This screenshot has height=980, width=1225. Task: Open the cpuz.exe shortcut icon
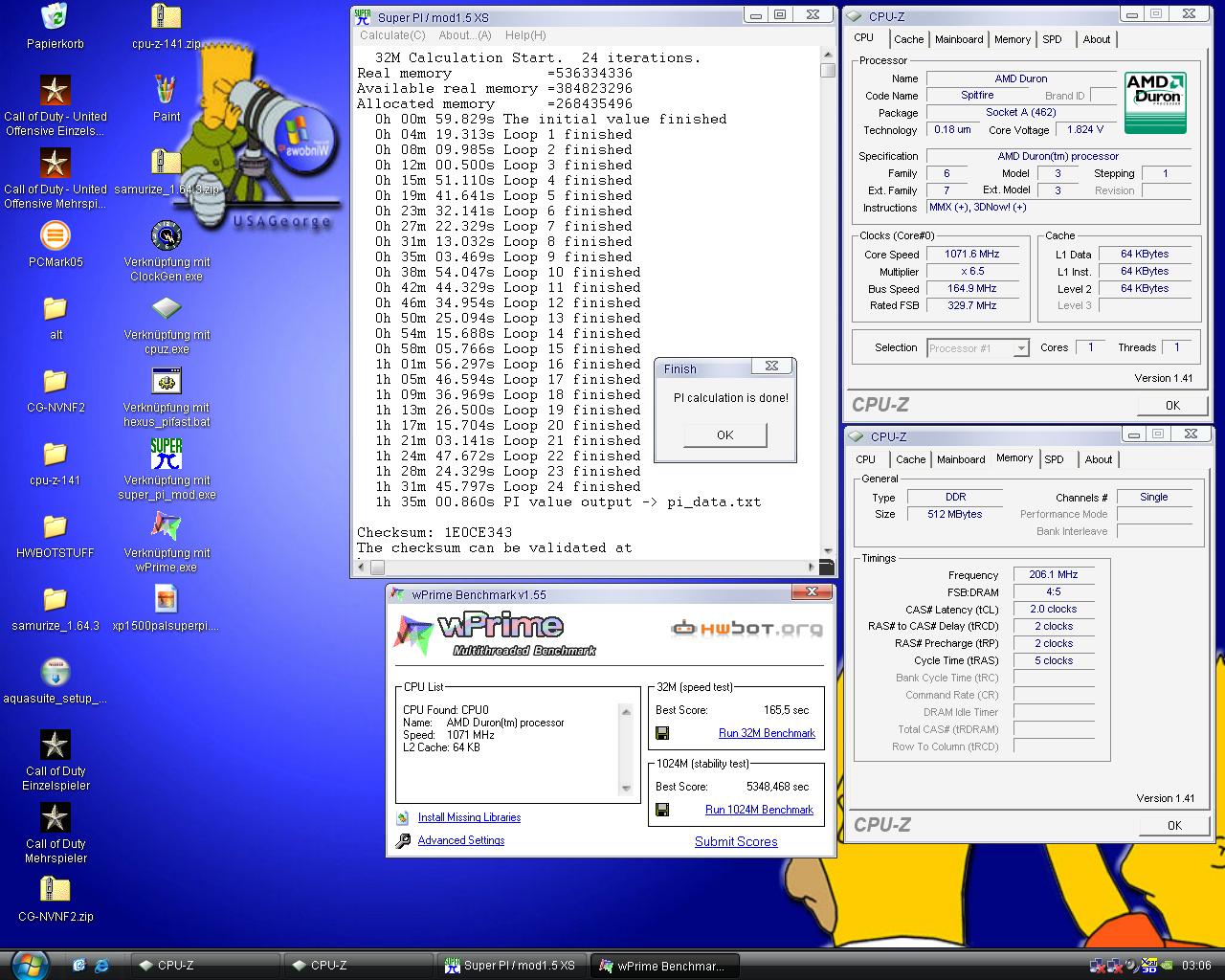[x=166, y=308]
